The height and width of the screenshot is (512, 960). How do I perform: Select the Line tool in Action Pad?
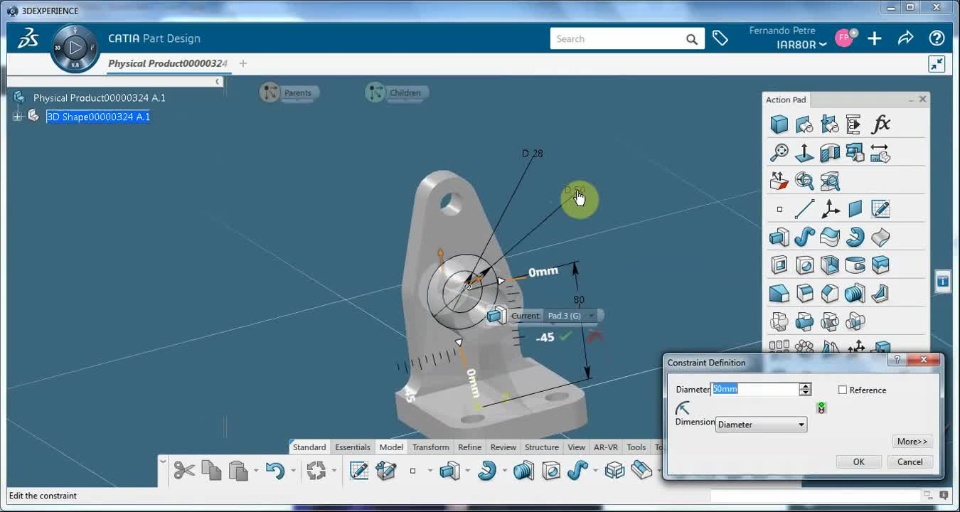tap(804, 209)
